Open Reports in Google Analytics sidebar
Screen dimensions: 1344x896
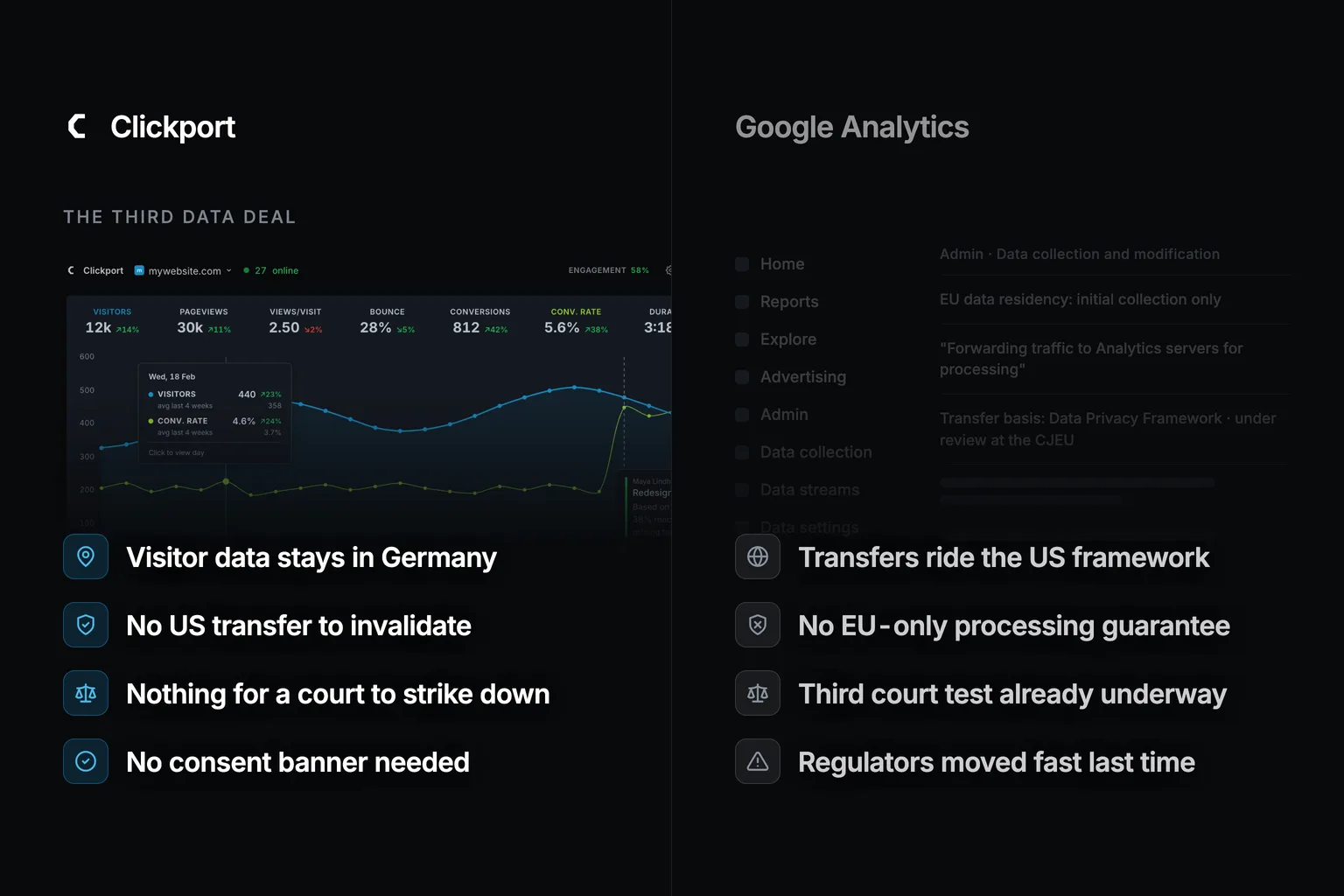coord(789,302)
